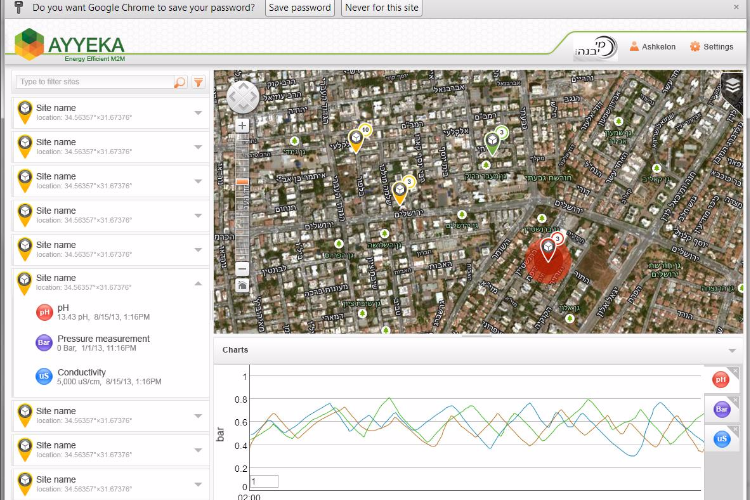Click the 02:00 time axis label
Screen dimensions: 750x500
tap(249, 497)
